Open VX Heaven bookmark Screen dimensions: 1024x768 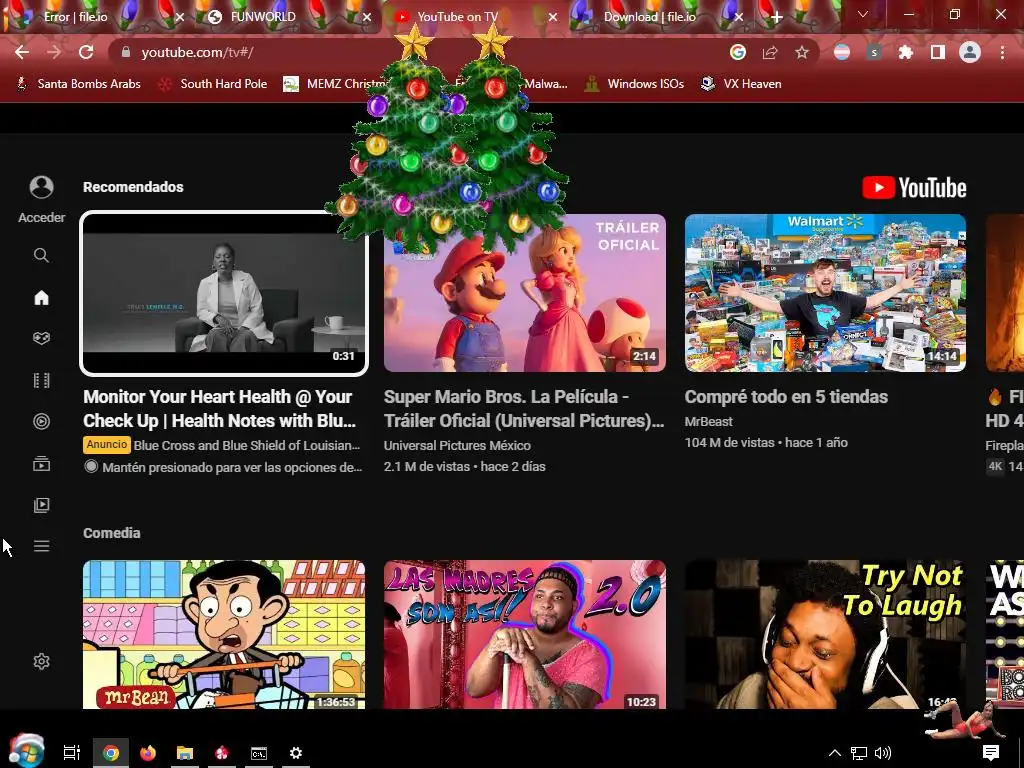(x=741, y=84)
